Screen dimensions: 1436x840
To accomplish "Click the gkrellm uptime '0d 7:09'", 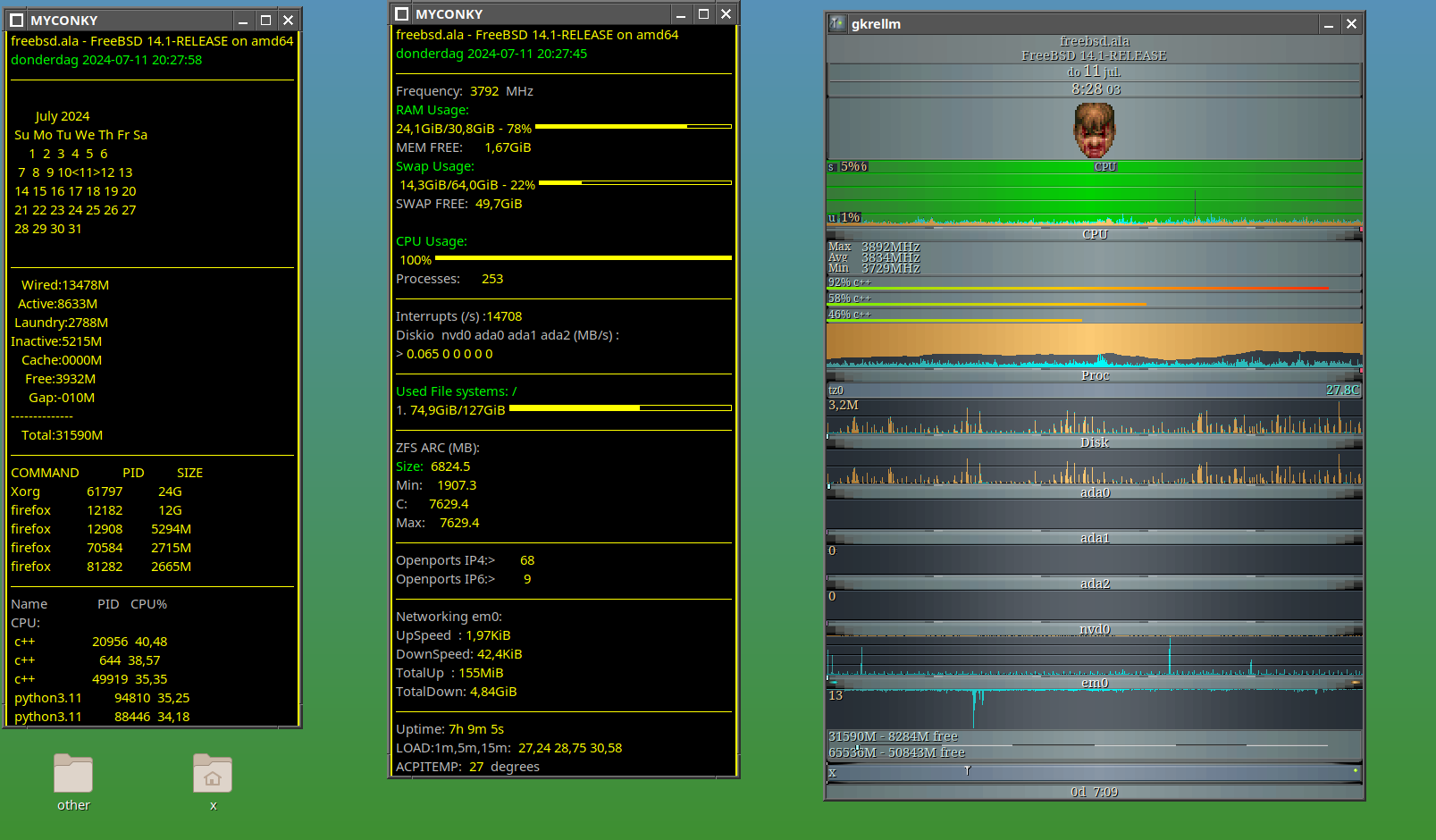I will point(1095,792).
